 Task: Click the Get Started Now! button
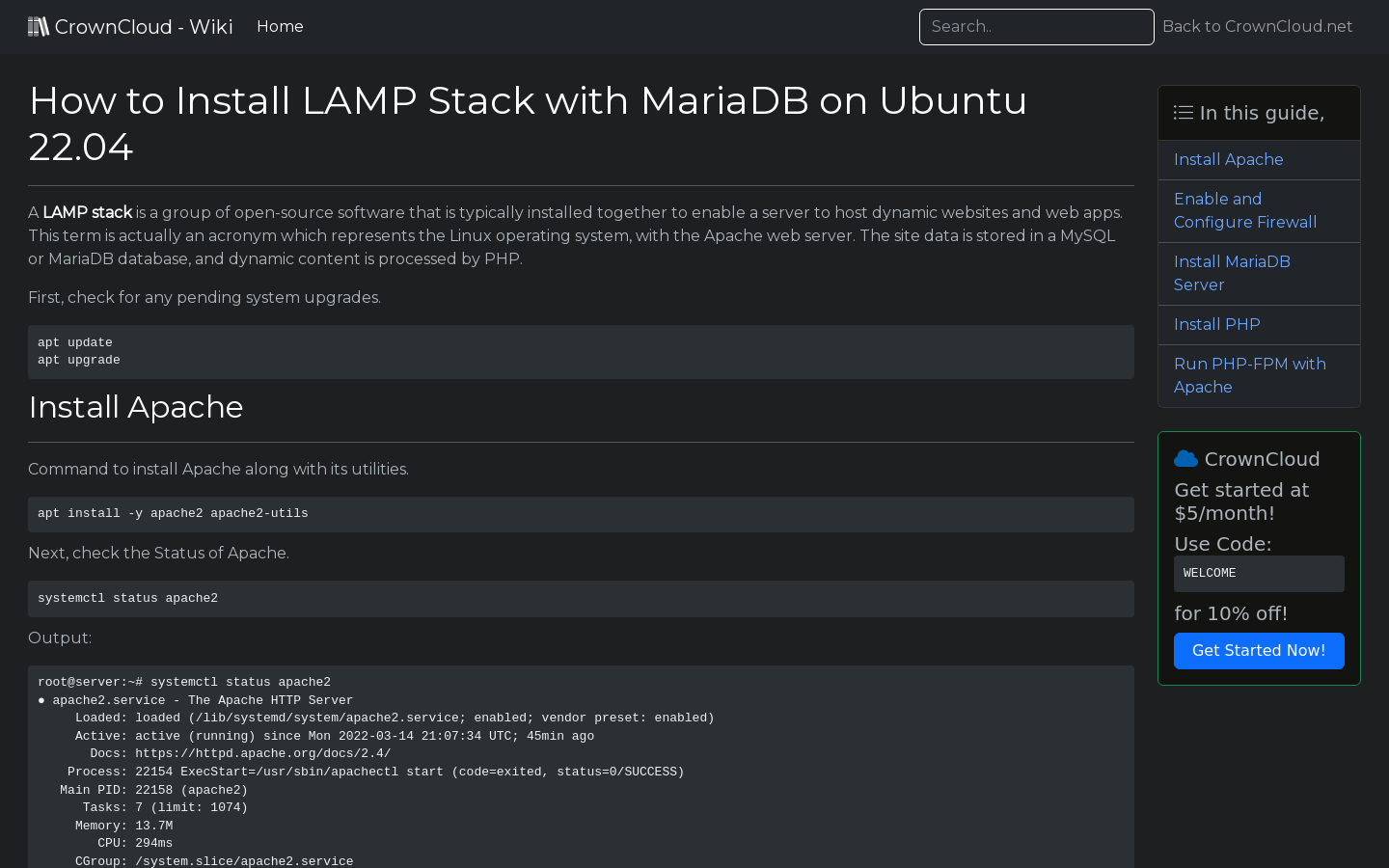pos(1259,650)
